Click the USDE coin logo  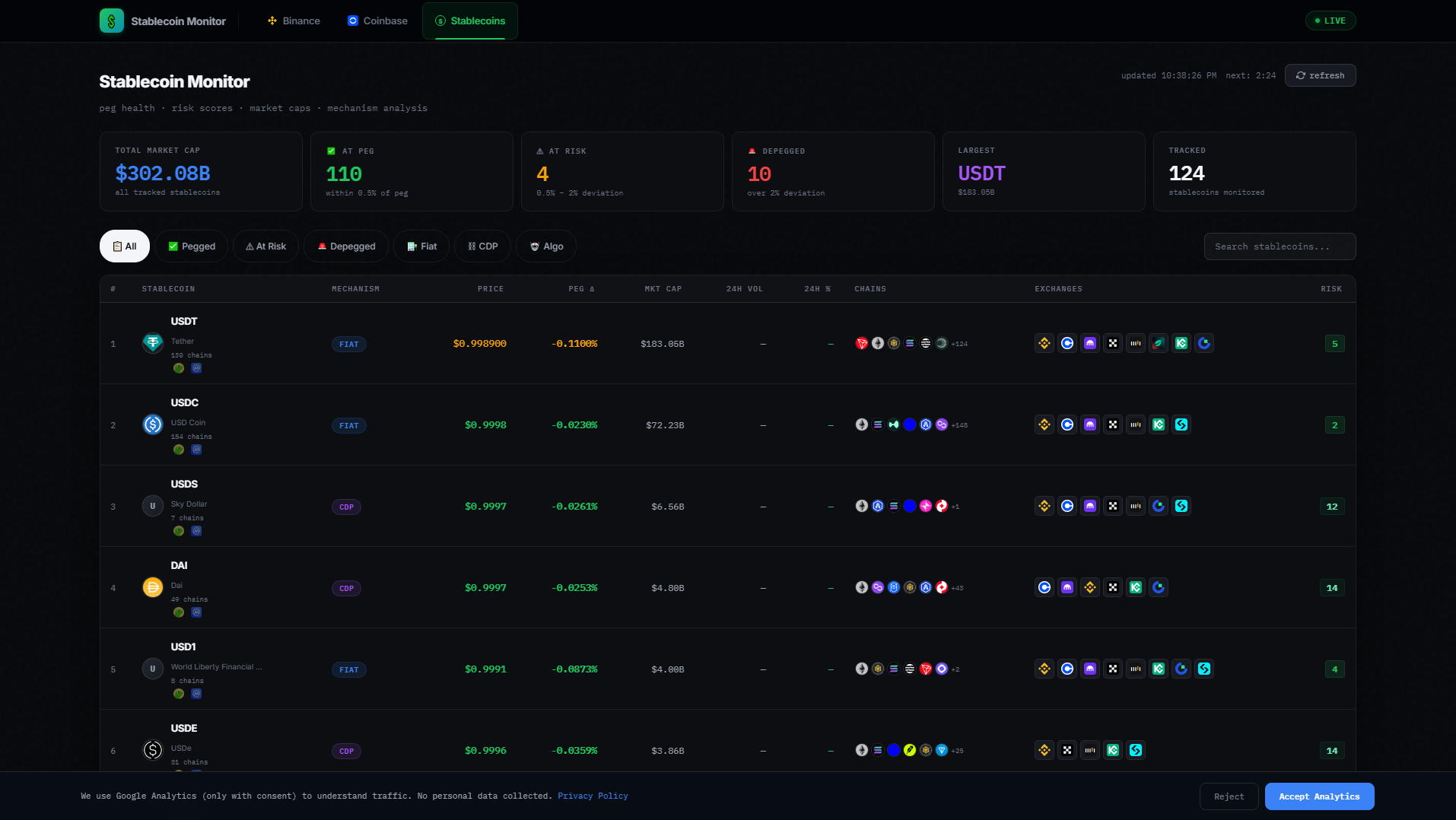[x=153, y=750]
